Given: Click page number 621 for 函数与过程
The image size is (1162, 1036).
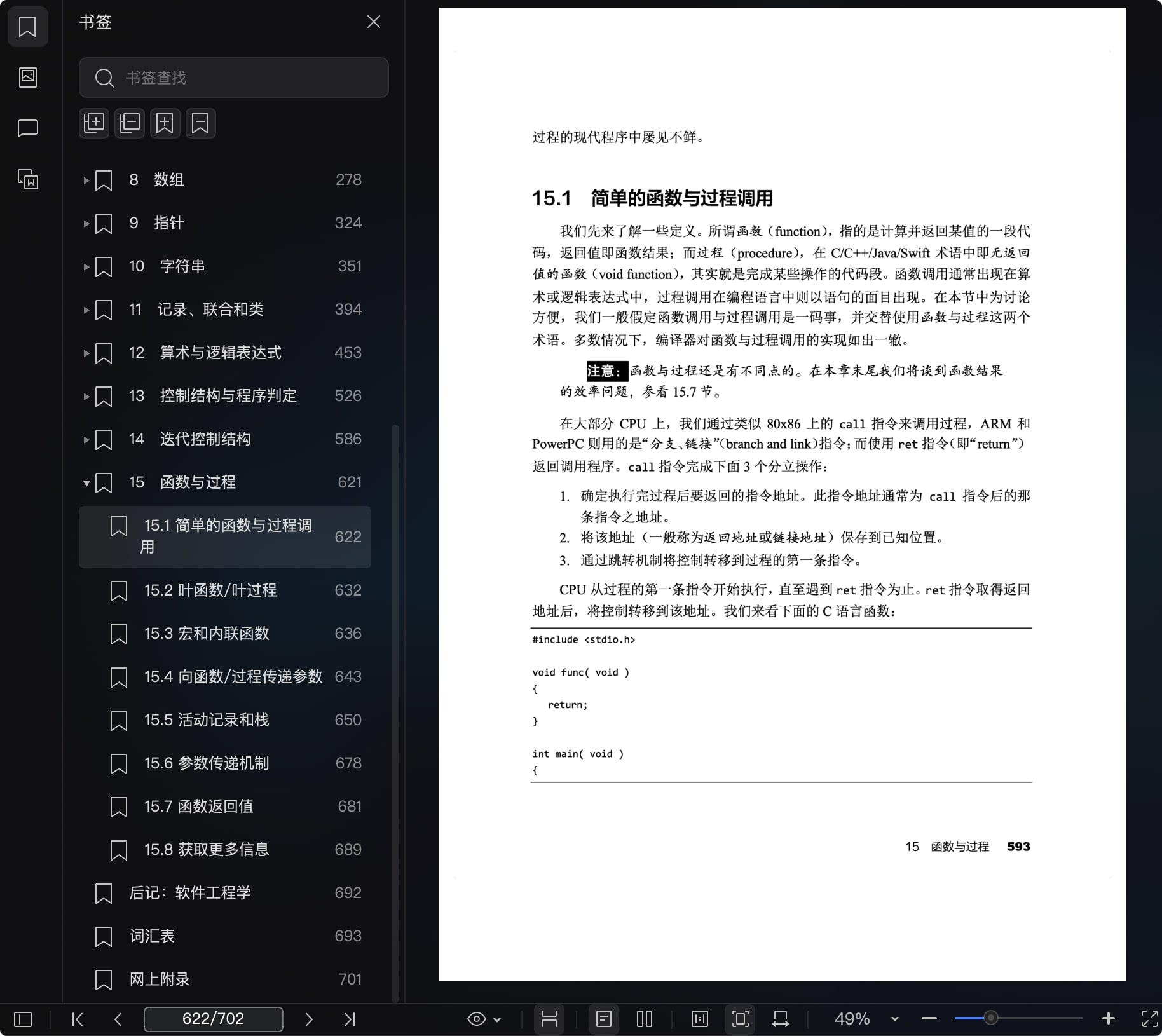Looking at the screenshot, I should pos(350,482).
